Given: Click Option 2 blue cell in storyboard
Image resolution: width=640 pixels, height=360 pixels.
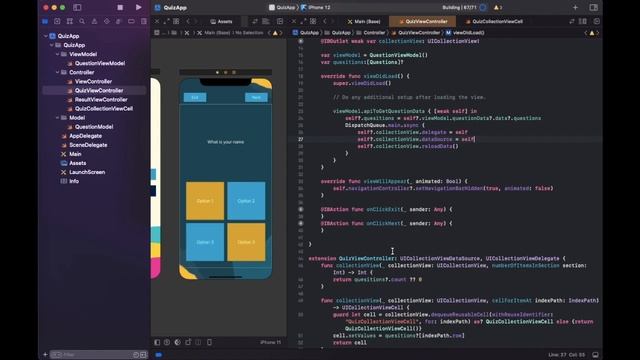Looking at the screenshot, I should pyautogui.click(x=246, y=201).
